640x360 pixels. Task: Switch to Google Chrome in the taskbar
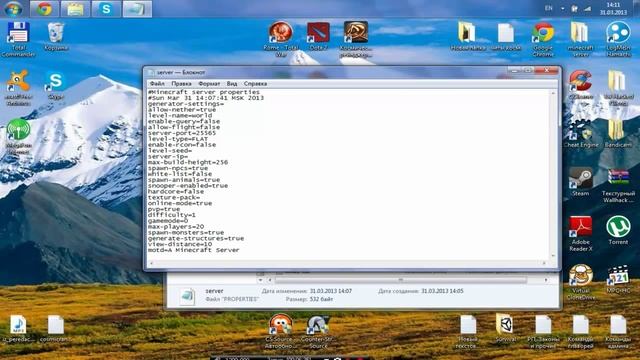[x=44, y=9]
